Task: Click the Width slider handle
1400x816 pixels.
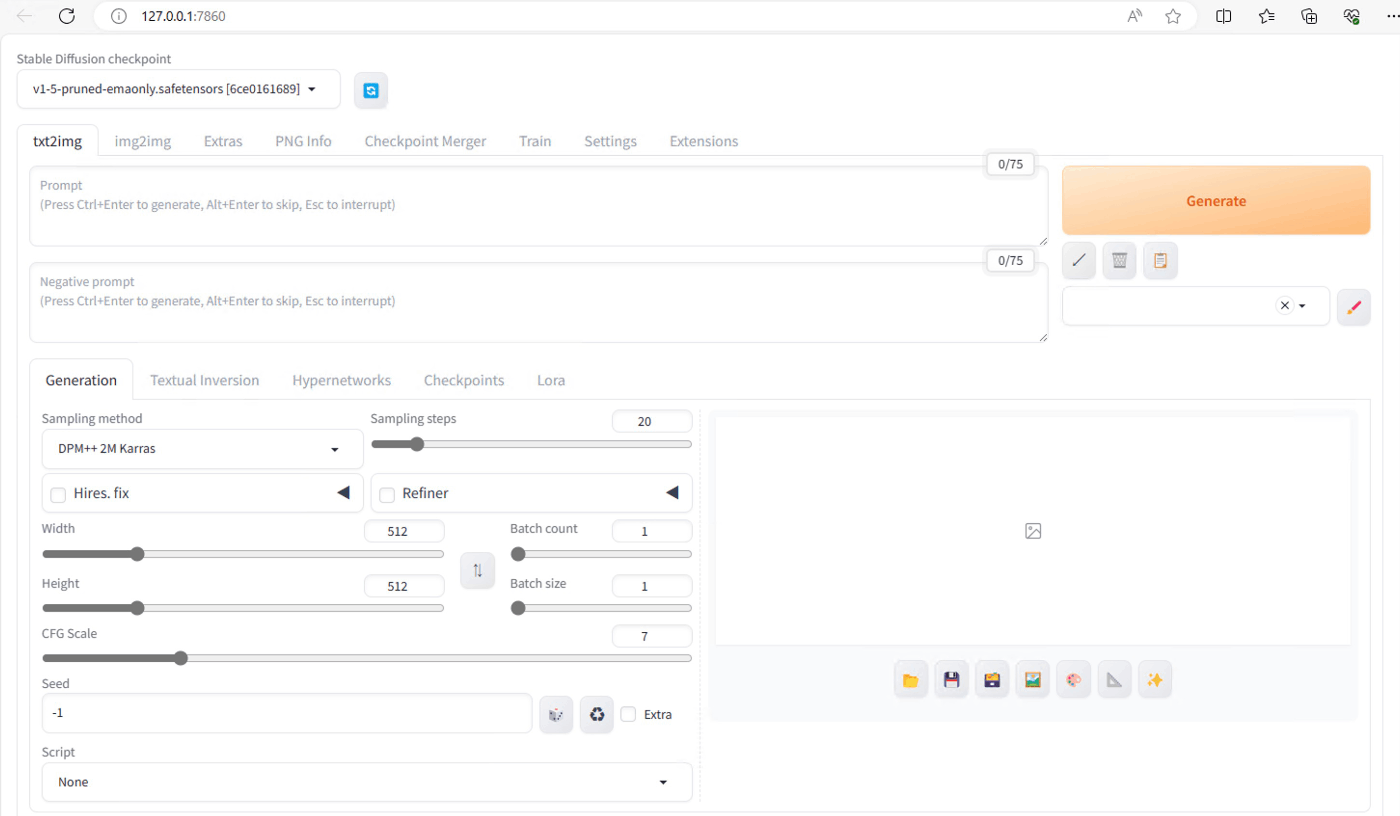Action: pyautogui.click(x=138, y=554)
